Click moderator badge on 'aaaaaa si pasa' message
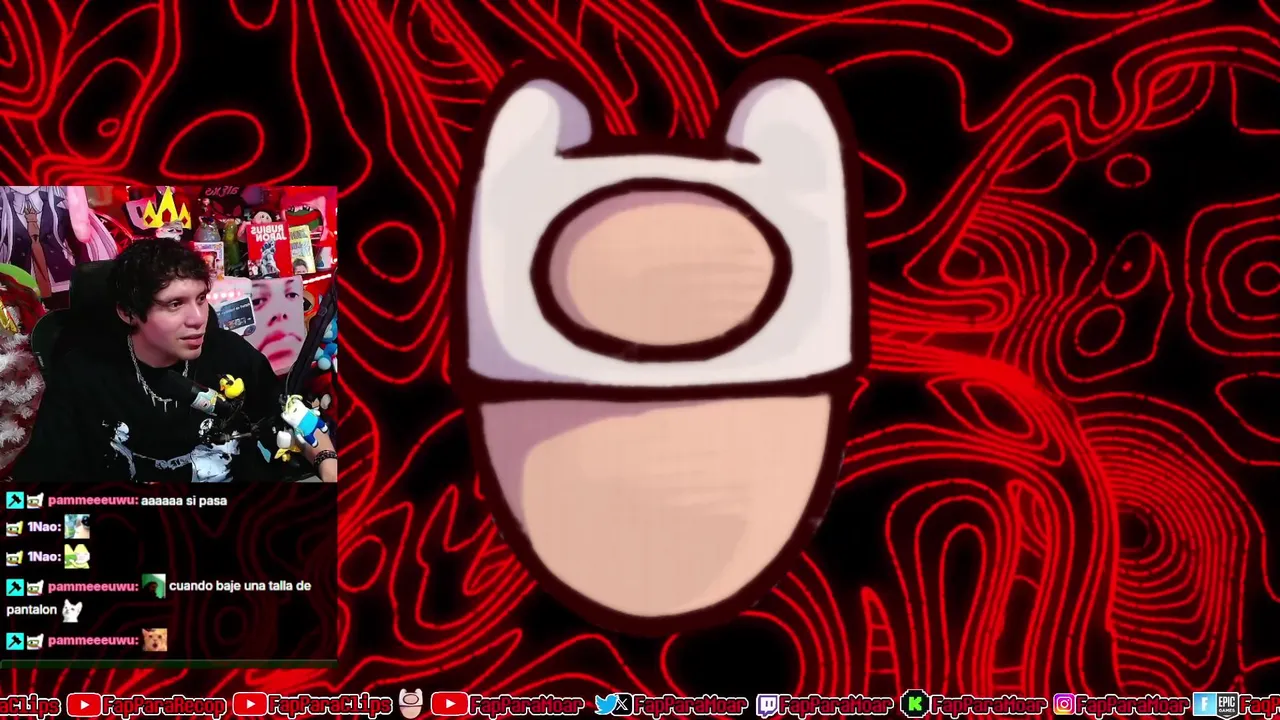Image resolution: width=1280 pixels, height=720 pixels. click(x=14, y=500)
